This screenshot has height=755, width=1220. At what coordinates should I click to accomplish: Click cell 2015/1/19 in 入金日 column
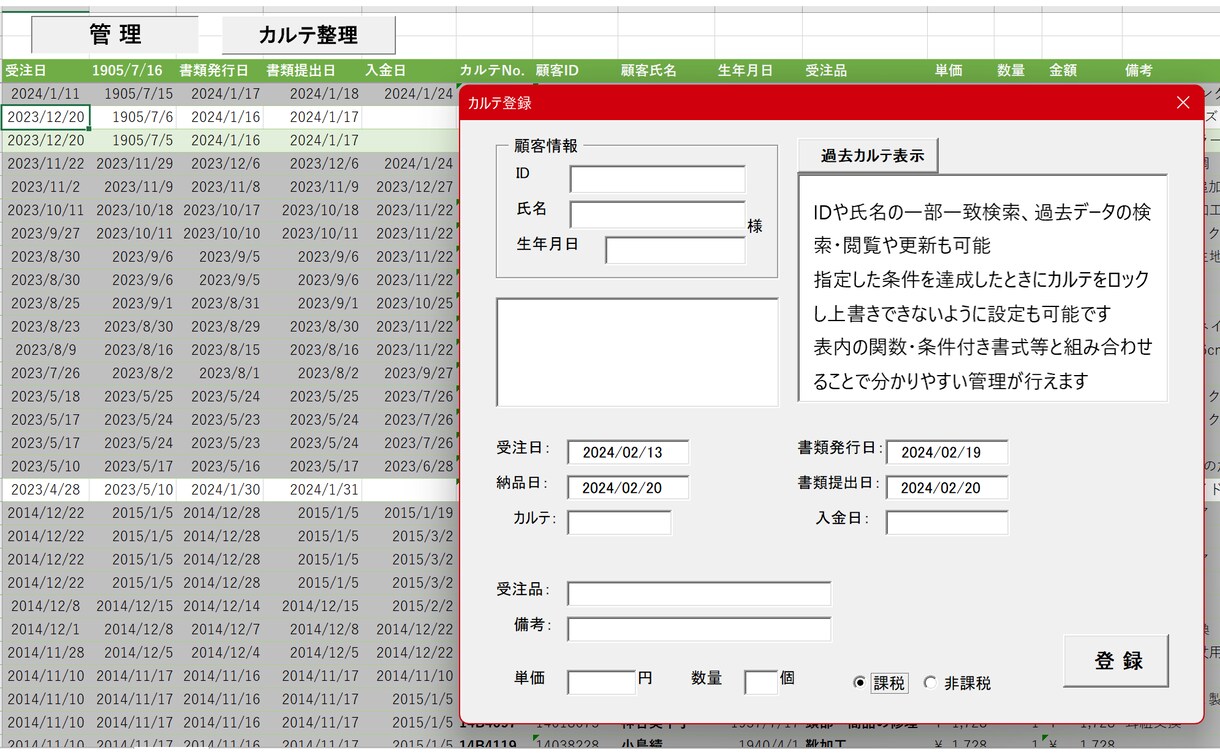tap(409, 513)
